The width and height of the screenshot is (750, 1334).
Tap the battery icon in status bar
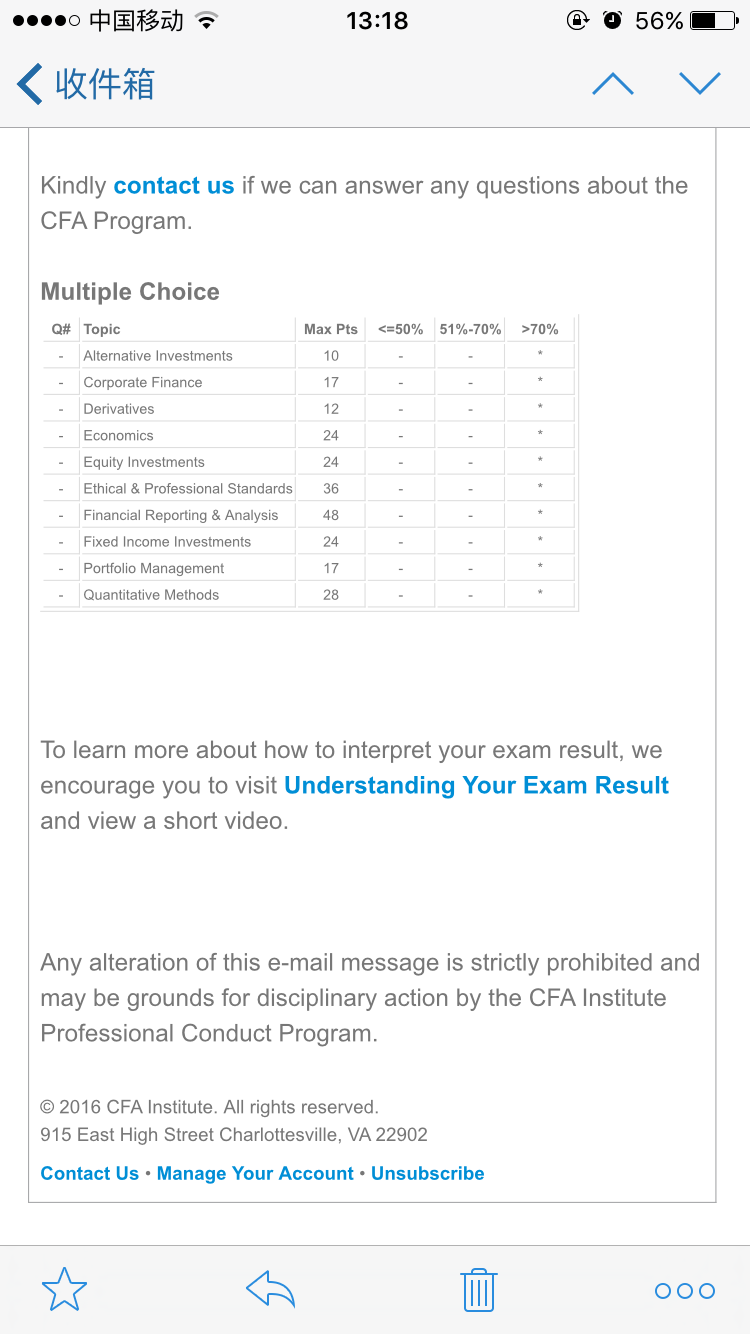click(x=717, y=21)
